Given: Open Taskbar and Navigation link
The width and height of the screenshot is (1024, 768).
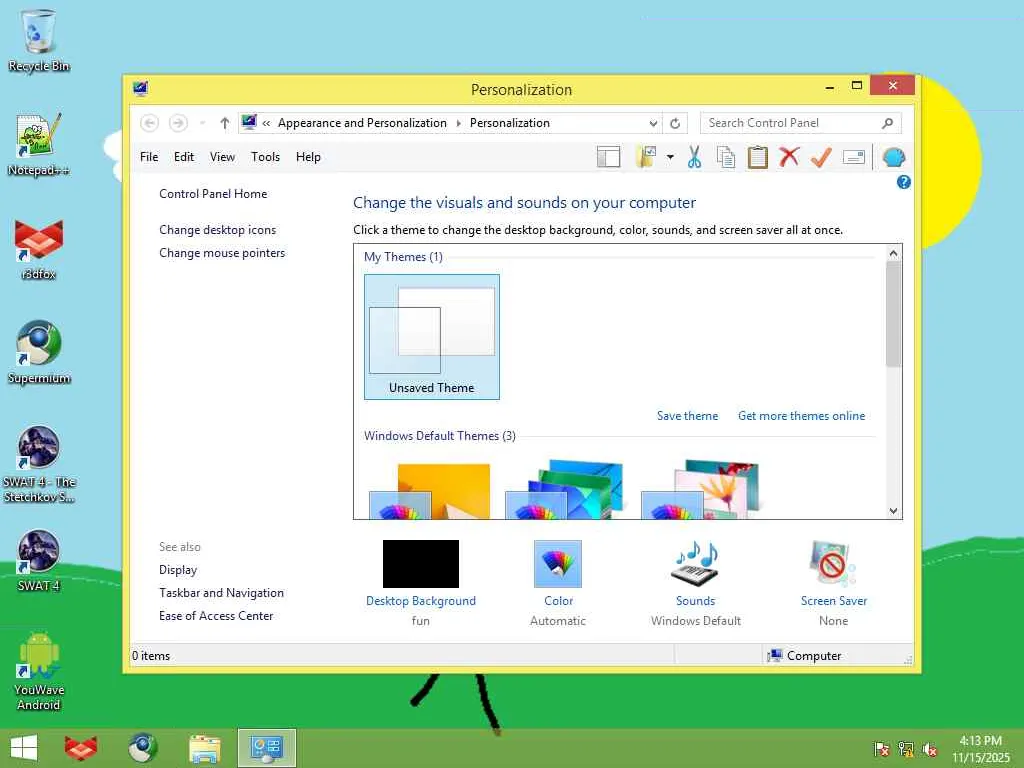Looking at the screenshot, I should [x=221, y=593].
